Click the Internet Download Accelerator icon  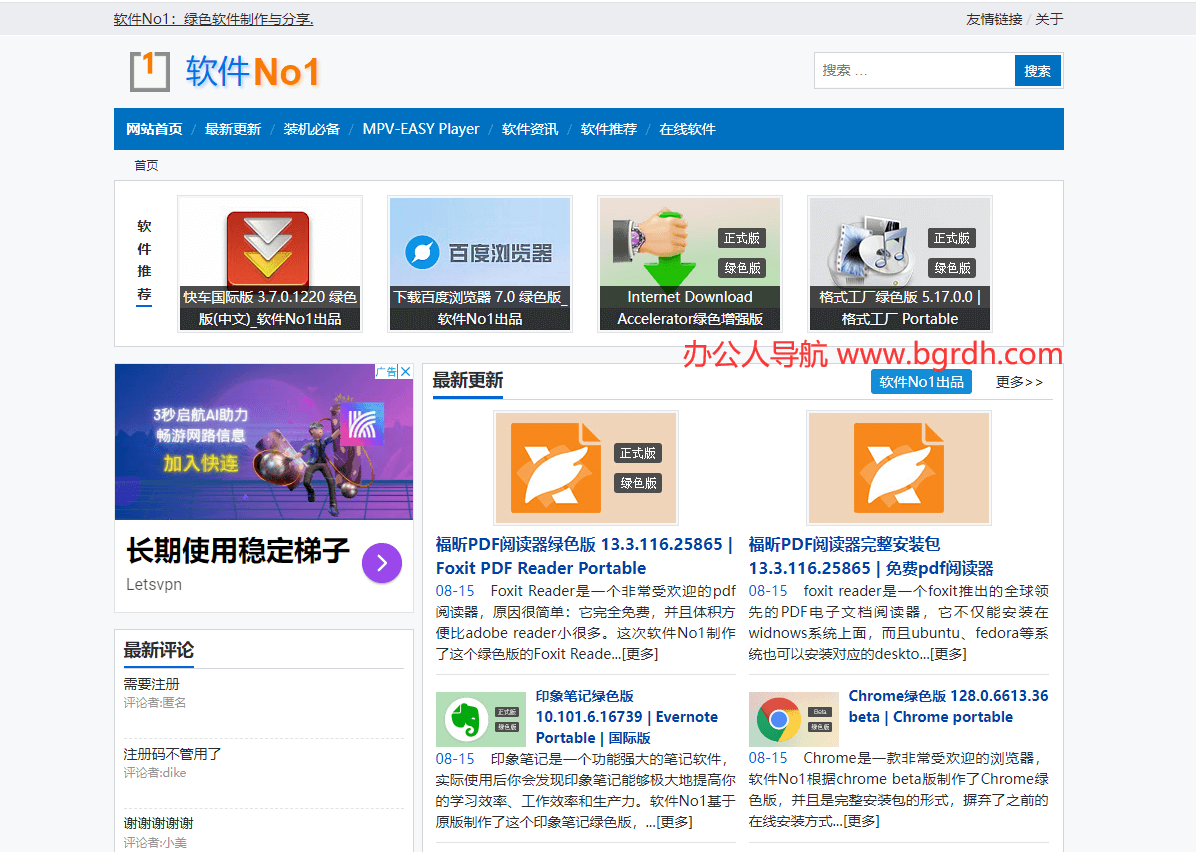tap(660, 245)
